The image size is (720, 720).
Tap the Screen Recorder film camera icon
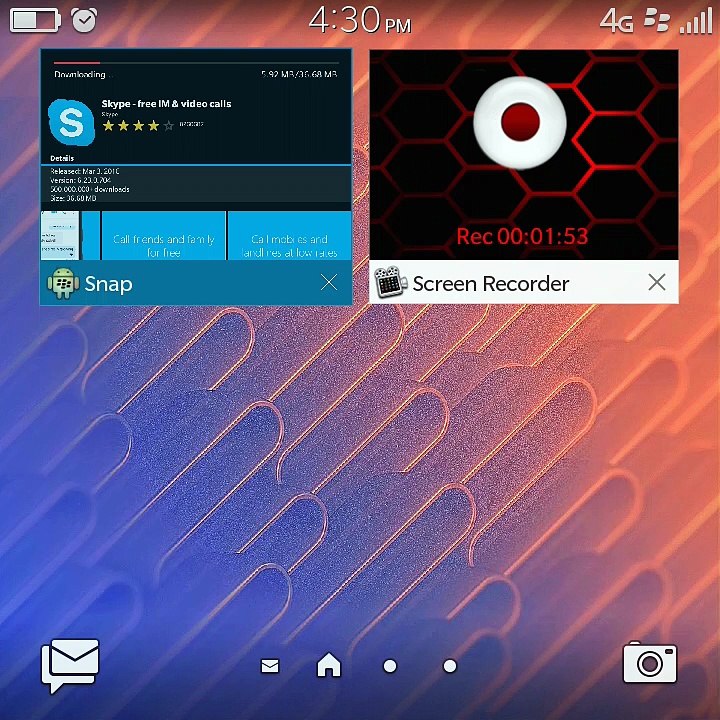point(390,282)
